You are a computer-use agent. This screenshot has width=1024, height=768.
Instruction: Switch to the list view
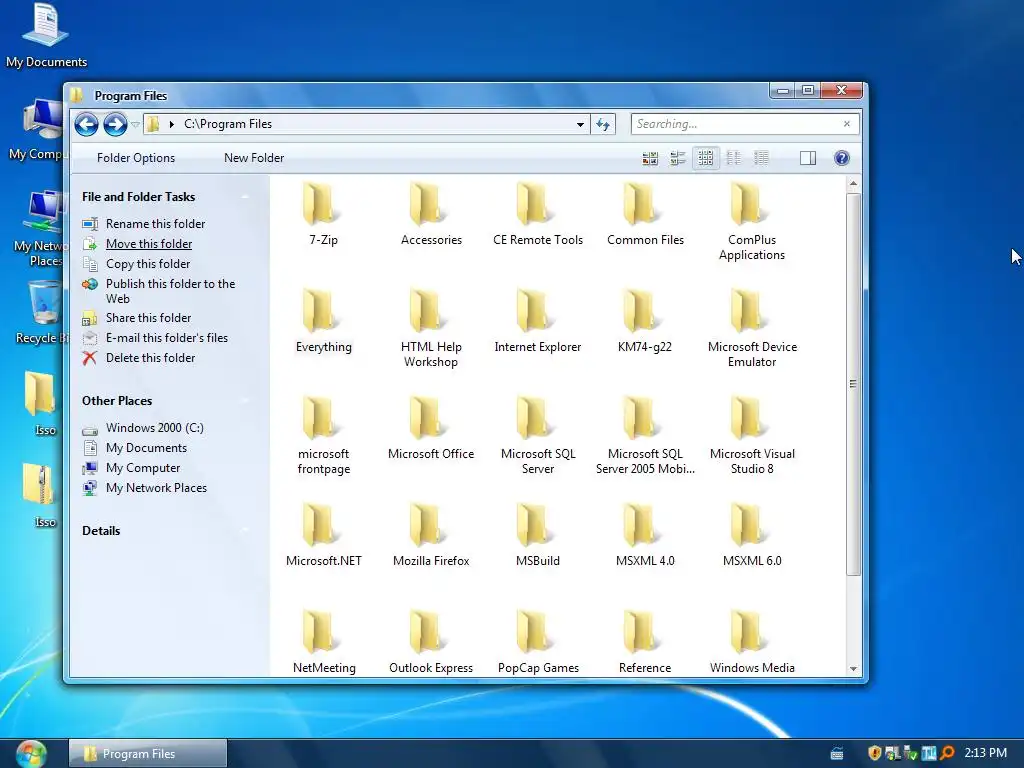[x=733, y=158]
